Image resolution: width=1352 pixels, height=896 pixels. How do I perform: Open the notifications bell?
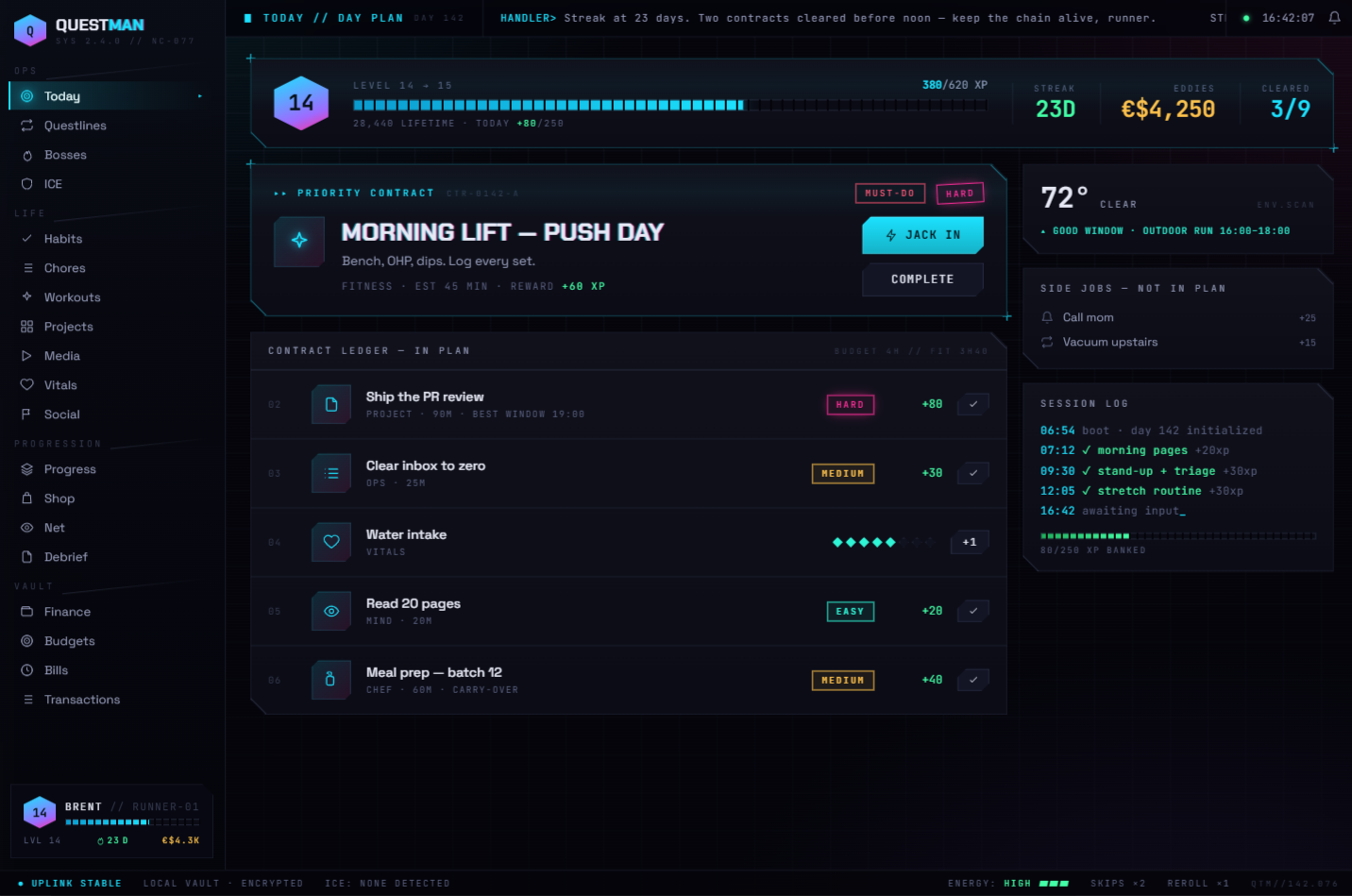[1334, 18]
